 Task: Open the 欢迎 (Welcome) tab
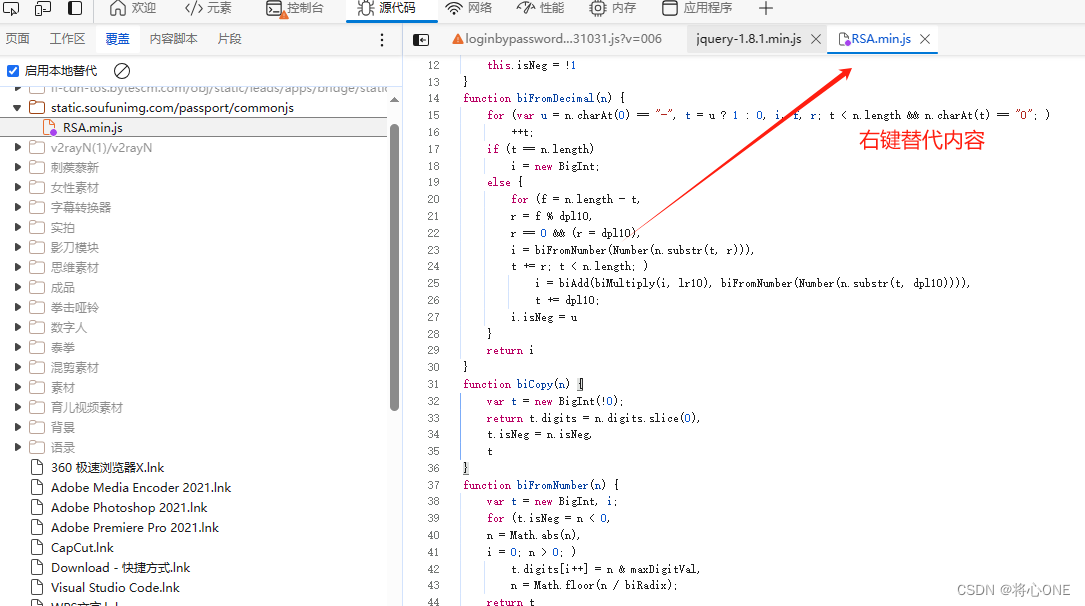pos(133,8)
